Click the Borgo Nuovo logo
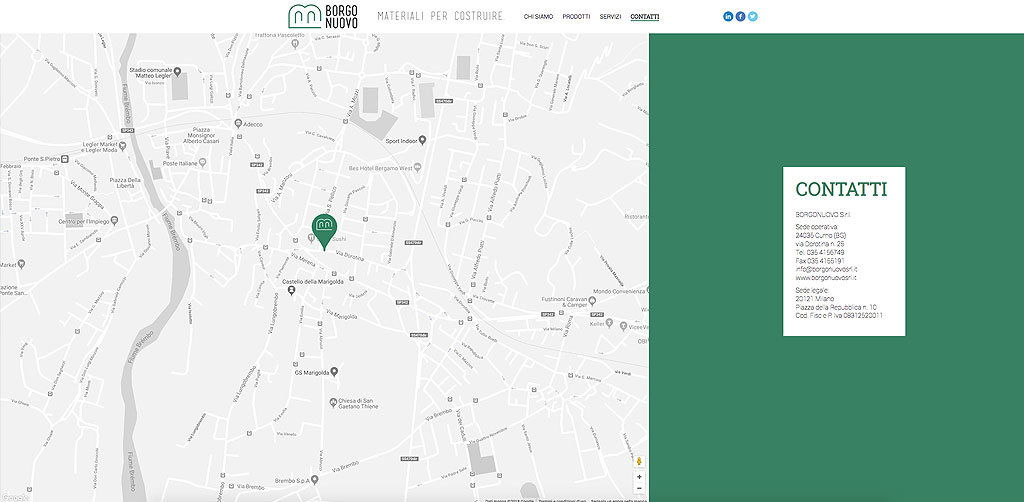 tap(323, 16)
